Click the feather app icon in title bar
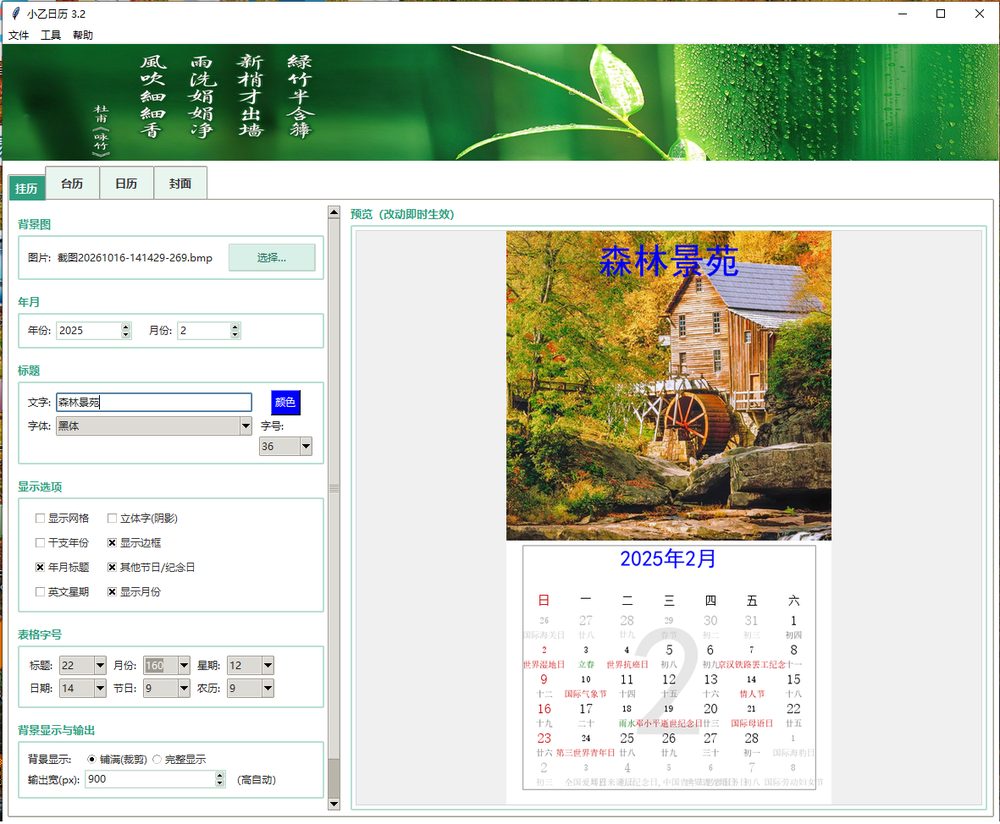 click(15, 13)
